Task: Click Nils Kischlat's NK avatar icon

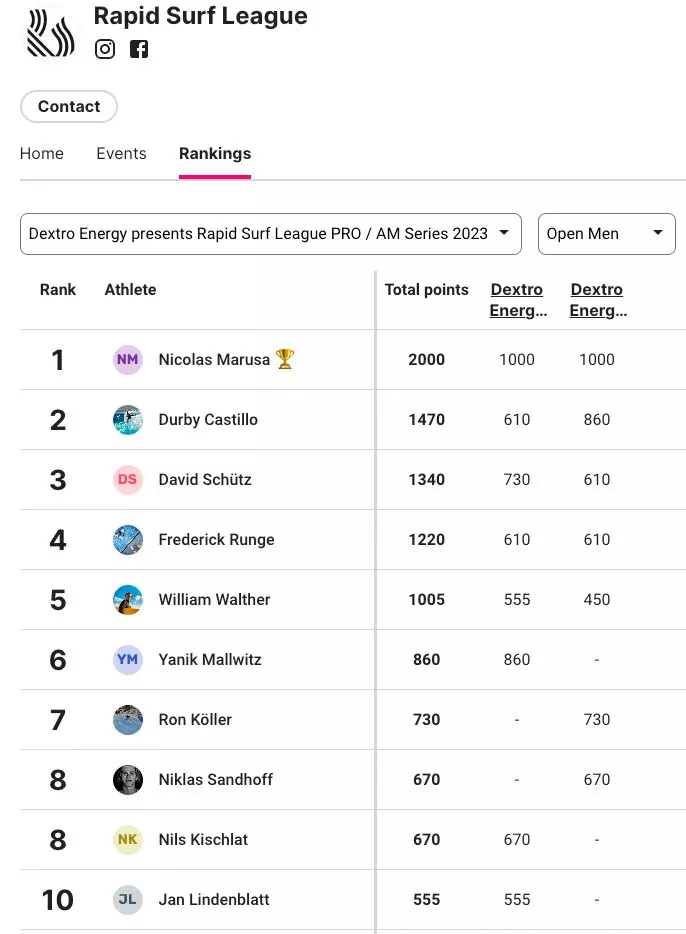Action: [127, 840]
